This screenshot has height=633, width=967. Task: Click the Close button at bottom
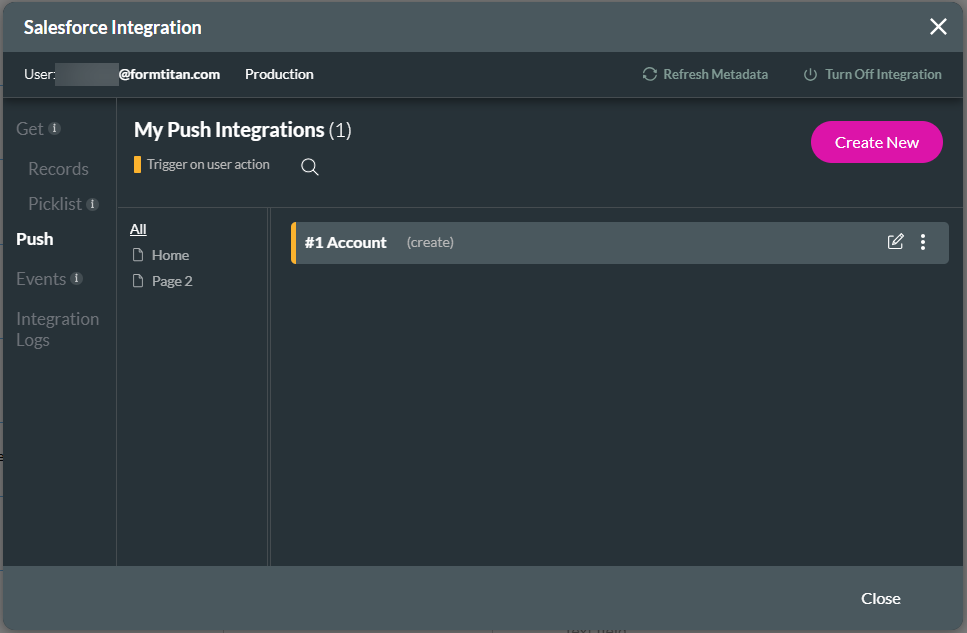coord(880,598)
